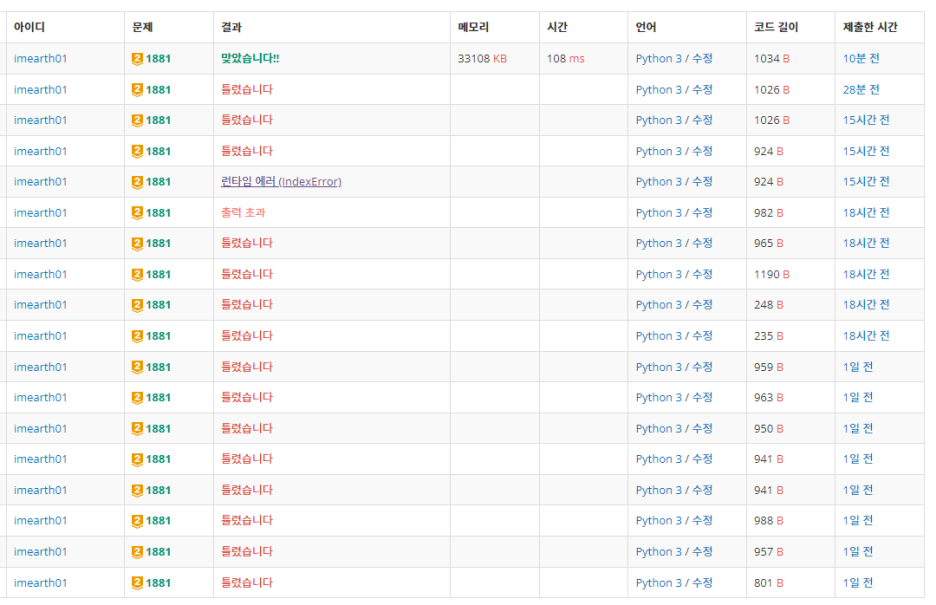Screen dimensions: 936x605
Task: Open user imearth01 in the 1190 B row
Action: point(41,274)
